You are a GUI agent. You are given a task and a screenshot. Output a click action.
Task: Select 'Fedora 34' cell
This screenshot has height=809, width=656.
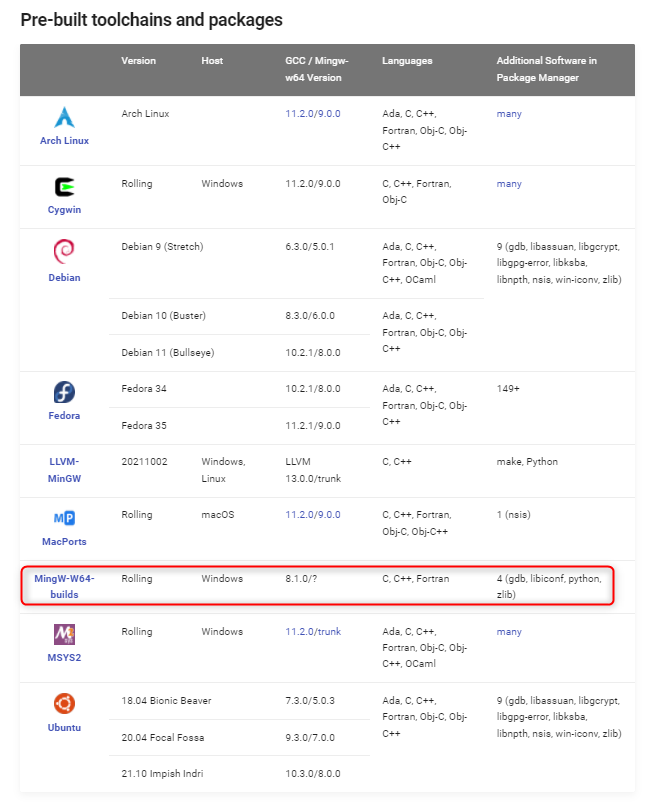coord(144,389)
